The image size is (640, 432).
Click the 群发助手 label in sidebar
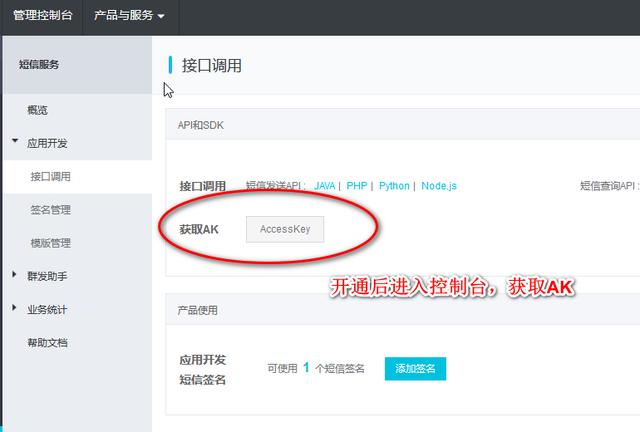pos(47,276)
